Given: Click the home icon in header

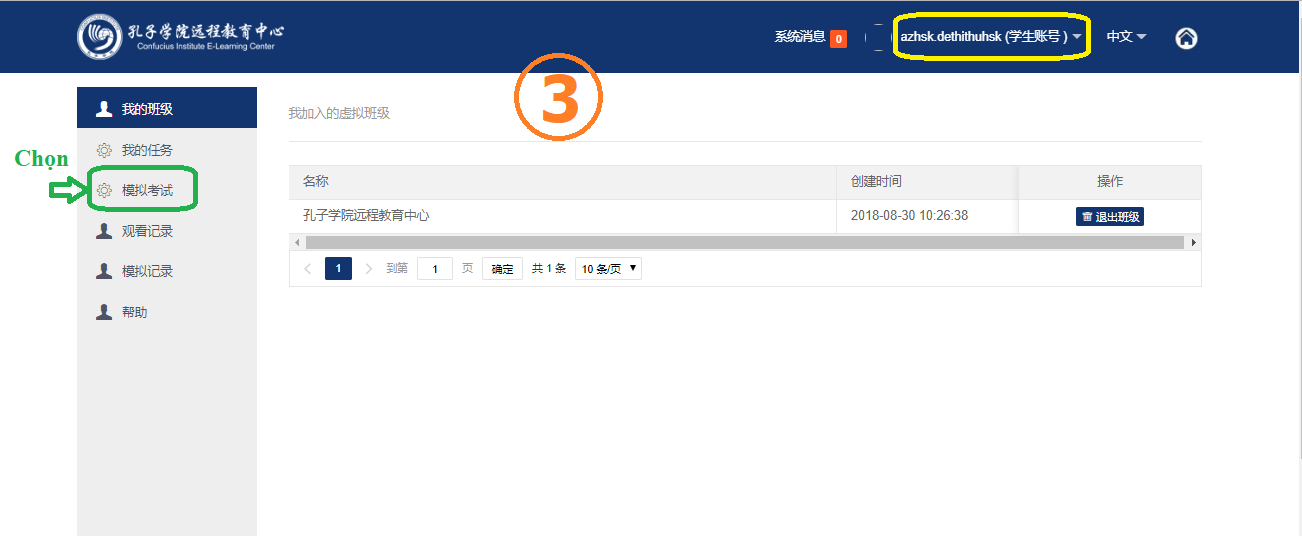Looking at the screenshot, I should [1186, 38].
